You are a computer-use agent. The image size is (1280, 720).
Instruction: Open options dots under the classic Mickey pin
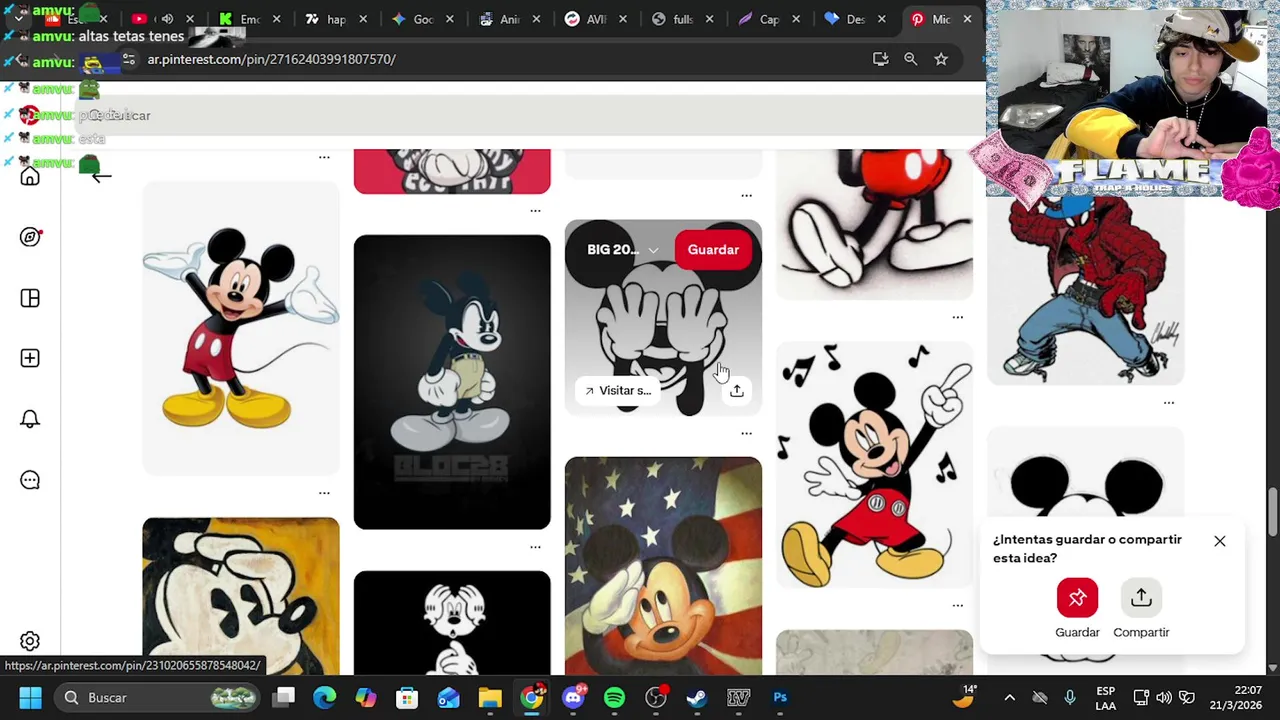click(x=324, y=493)
